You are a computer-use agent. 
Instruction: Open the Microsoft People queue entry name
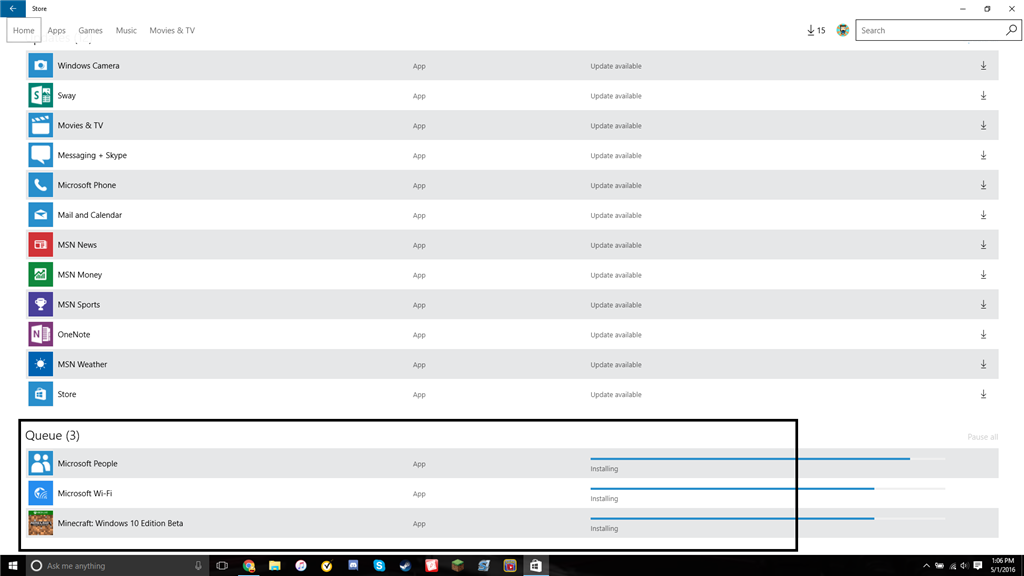(x=88, y=463)
